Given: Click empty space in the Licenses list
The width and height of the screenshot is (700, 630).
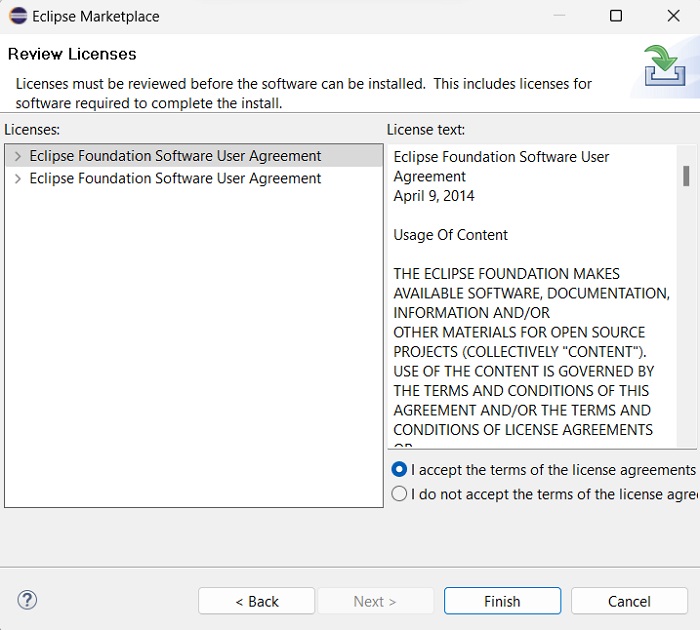Looking at the screenshot, I should tap(190, 350).
